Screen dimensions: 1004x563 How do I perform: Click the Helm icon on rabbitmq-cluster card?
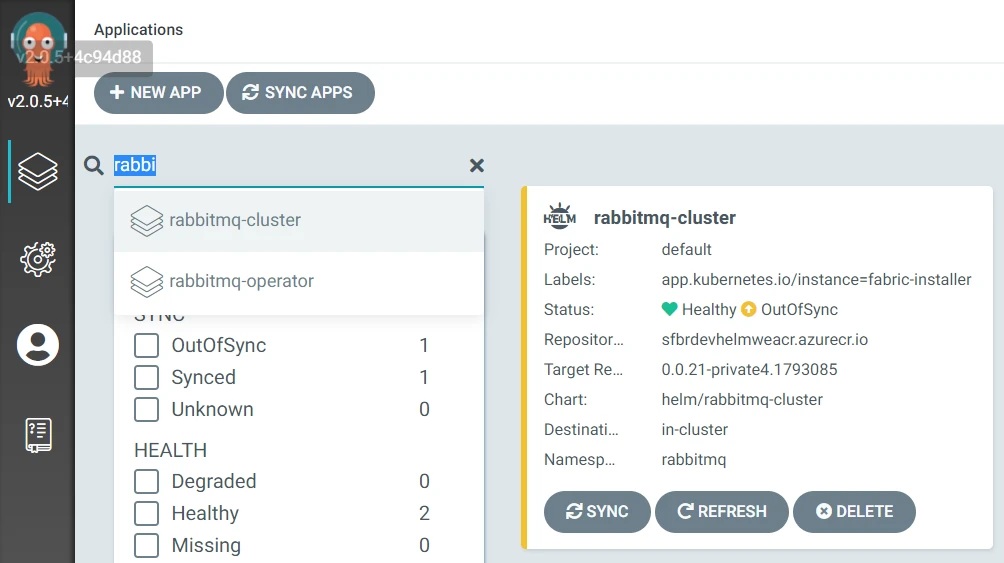[x=560, y=217]
